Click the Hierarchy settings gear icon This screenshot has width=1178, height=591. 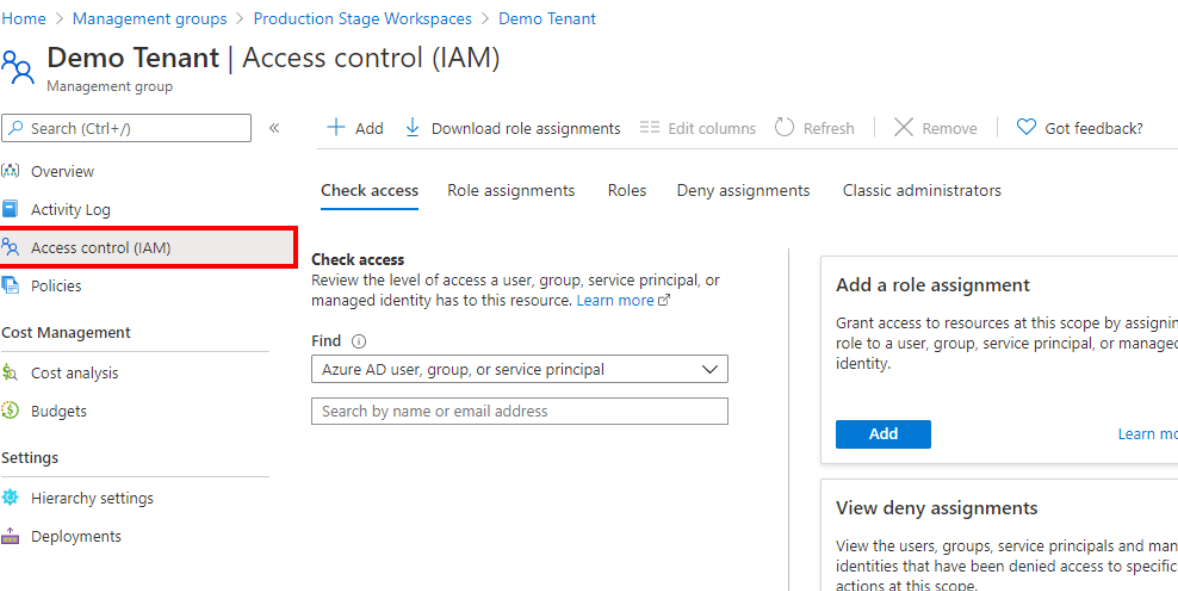pos(11,498)
